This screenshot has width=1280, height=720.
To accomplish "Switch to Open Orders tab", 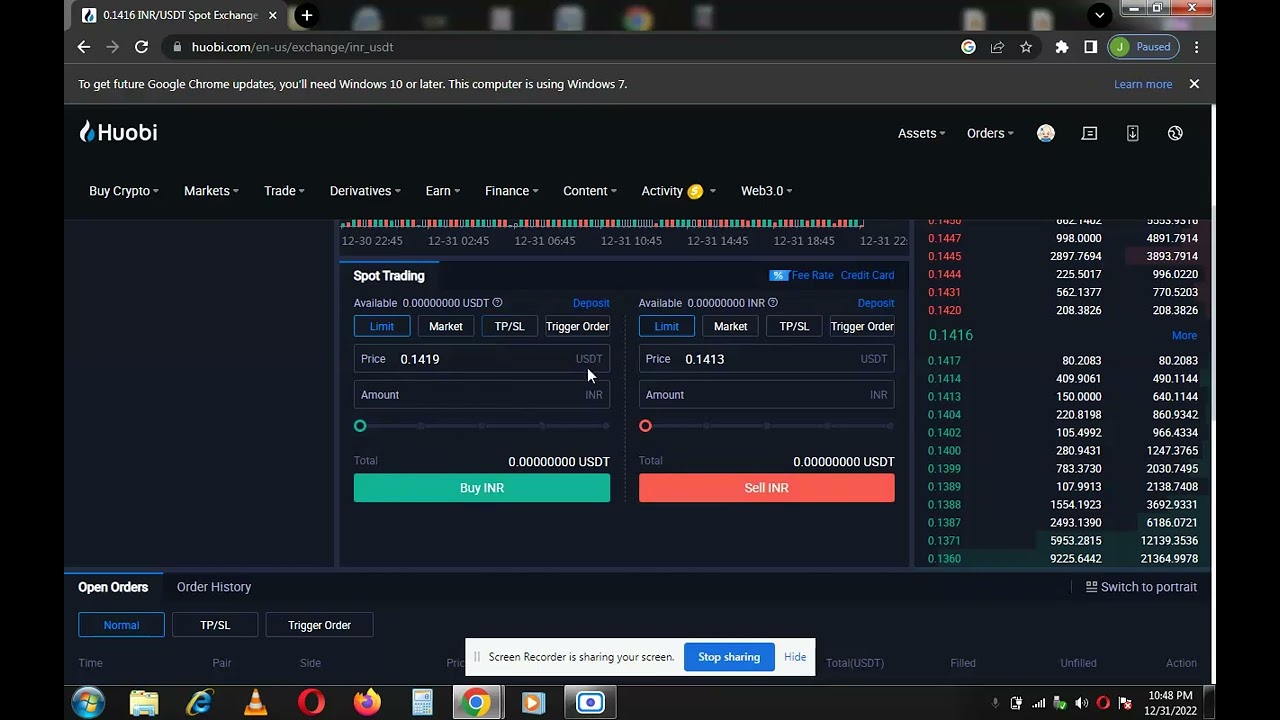I will [x=113, y=587].
